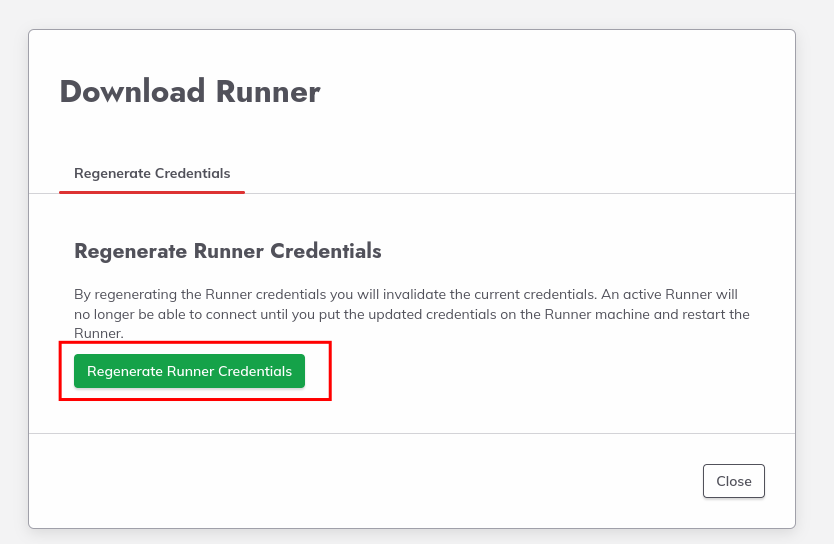This screenshot has width=834, height=544.
Task: Click the Download Runner dialog title
Action: click(x=190, y=91)
